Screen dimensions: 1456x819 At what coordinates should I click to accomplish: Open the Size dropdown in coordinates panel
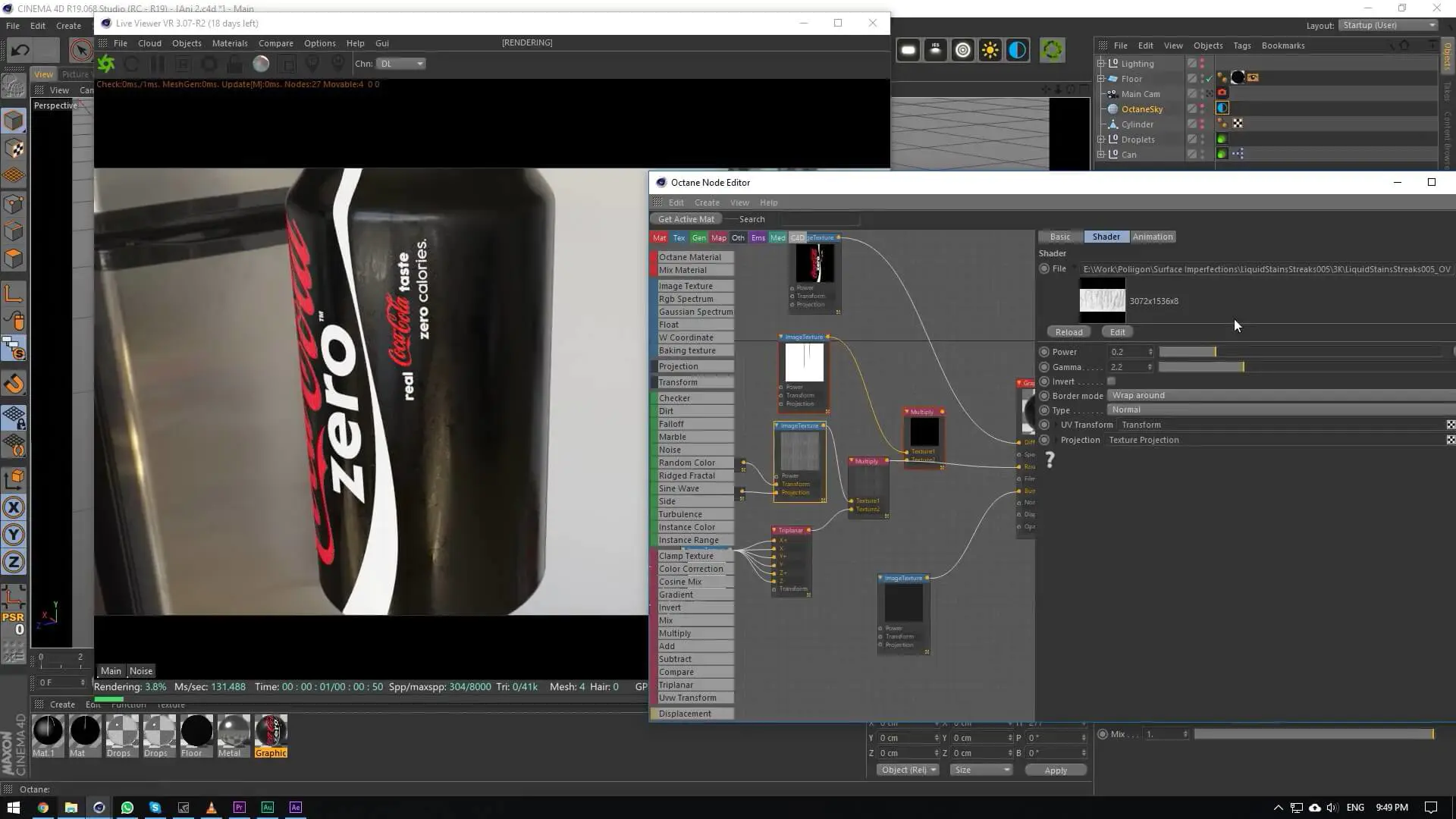981,770
